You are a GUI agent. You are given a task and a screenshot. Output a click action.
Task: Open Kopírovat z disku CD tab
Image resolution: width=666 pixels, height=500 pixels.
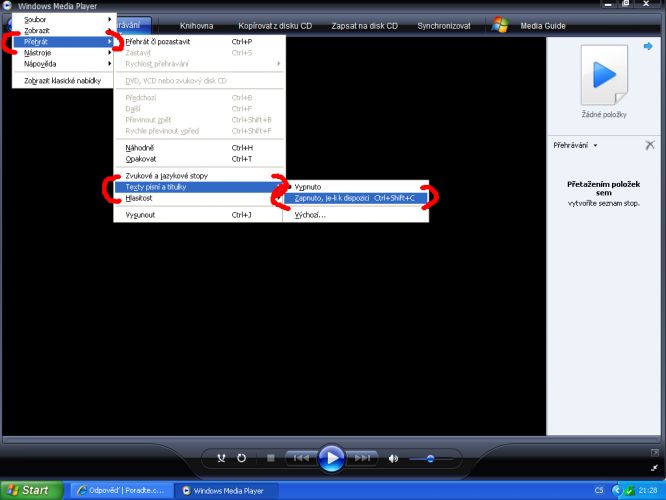click(275, 26)
